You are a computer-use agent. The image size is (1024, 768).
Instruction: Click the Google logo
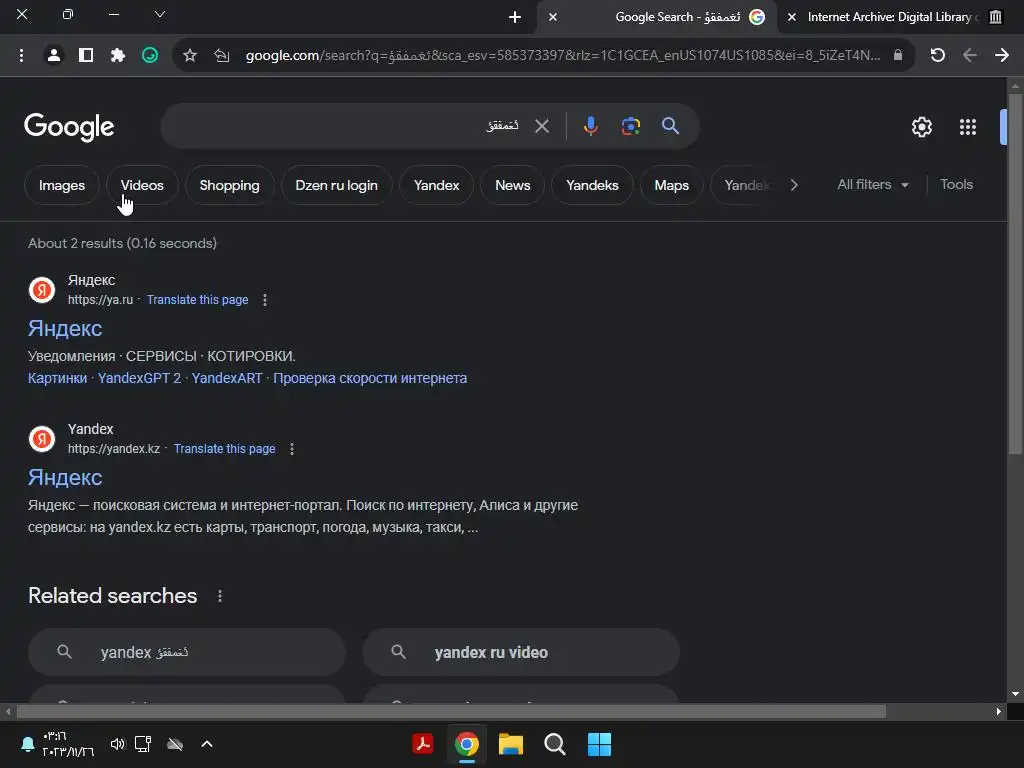[69, 127]
